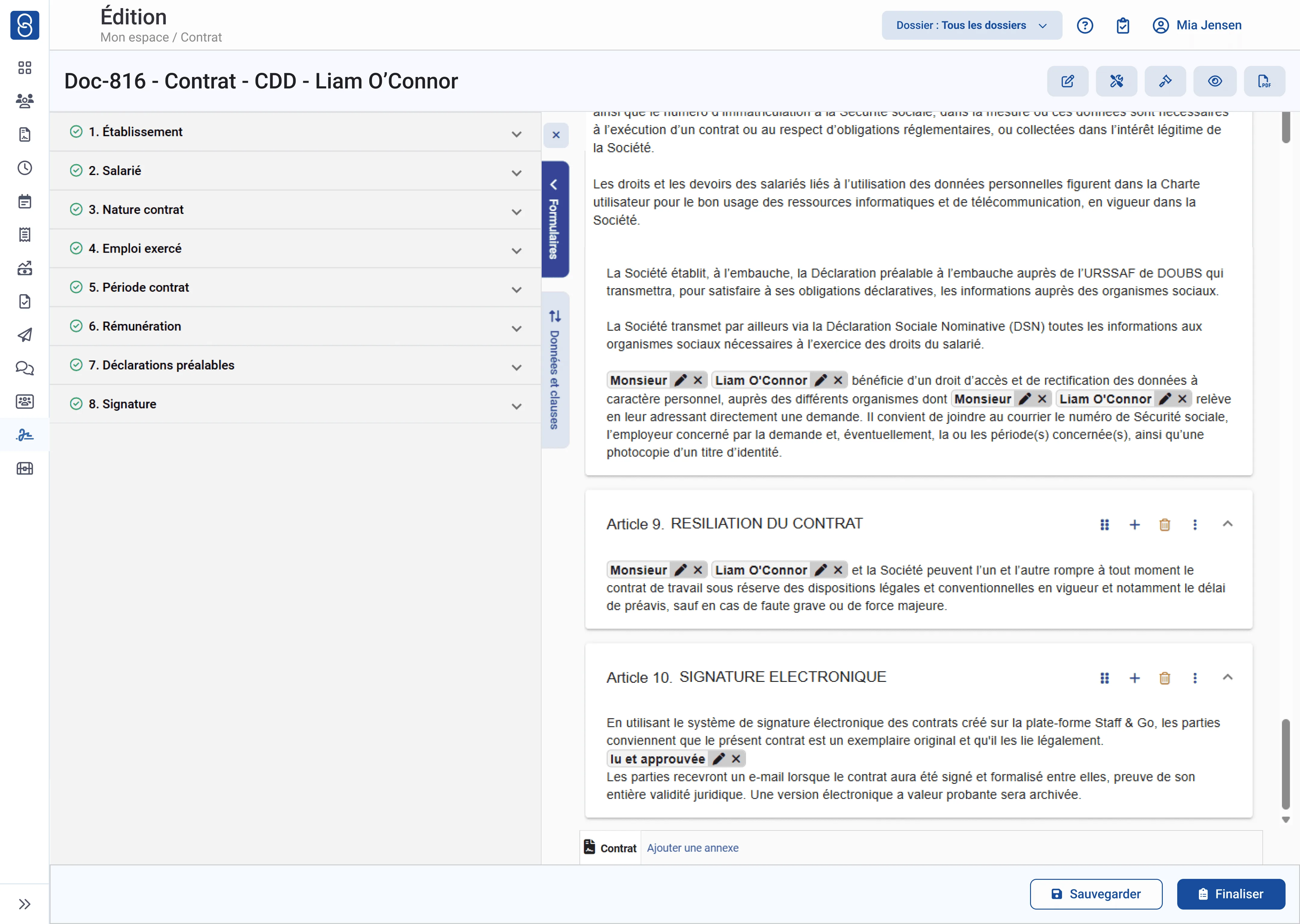Expand the 1. Établissement section
The image size is (1300, 924).
click(x=296, y=132)
